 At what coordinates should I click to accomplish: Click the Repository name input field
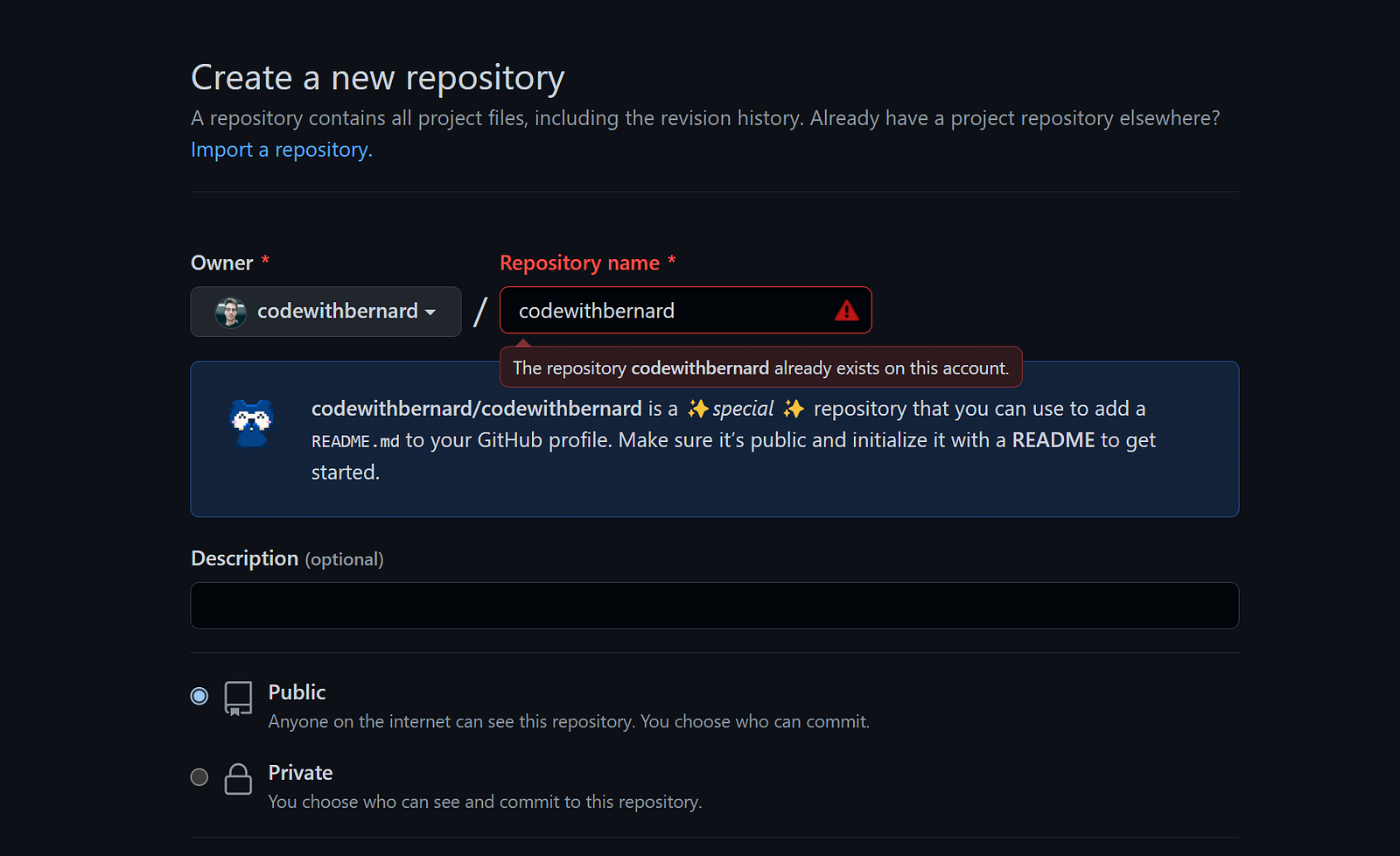coord(685,310)
